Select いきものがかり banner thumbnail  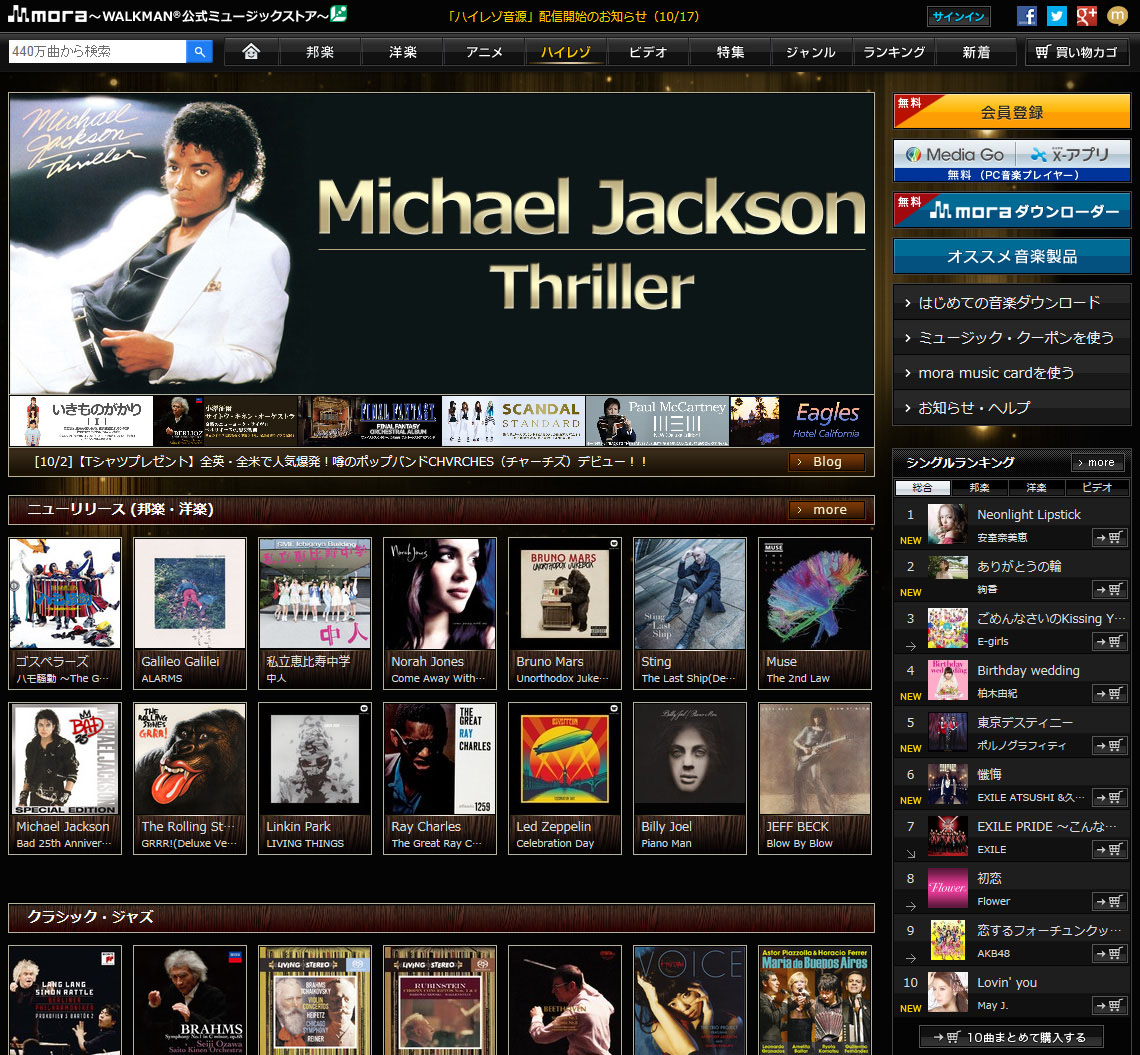81,421
